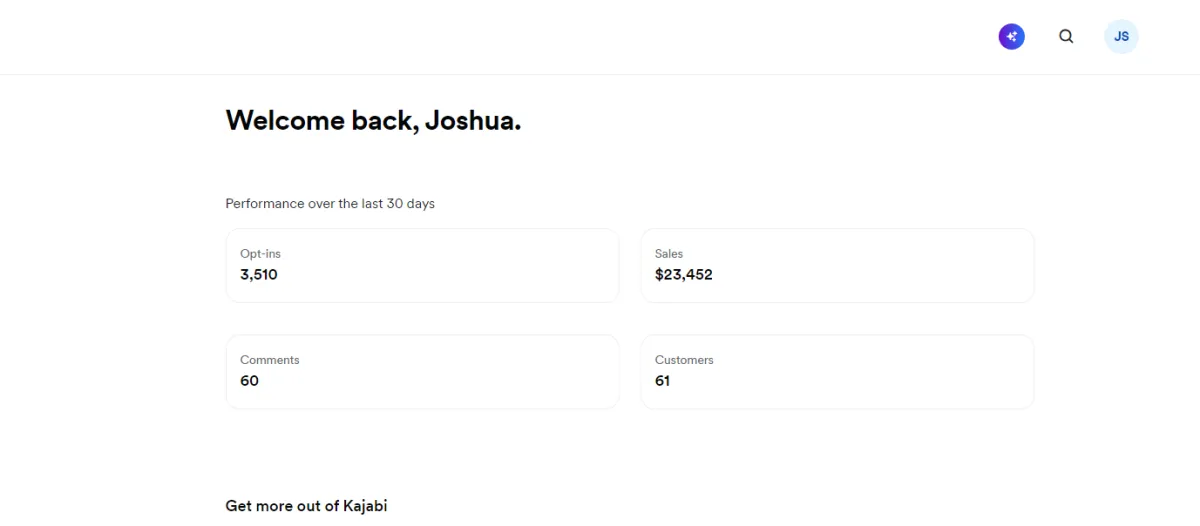The image size is (1200, 526).
Task: Click the Performance over the last 30 days text
Action: point(330,204)
